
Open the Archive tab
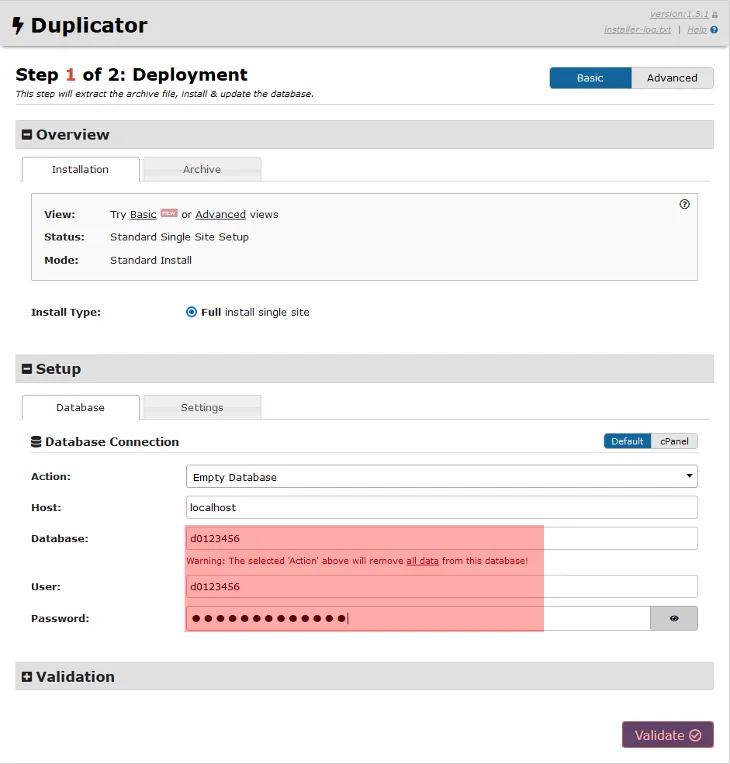coord(202,169)
